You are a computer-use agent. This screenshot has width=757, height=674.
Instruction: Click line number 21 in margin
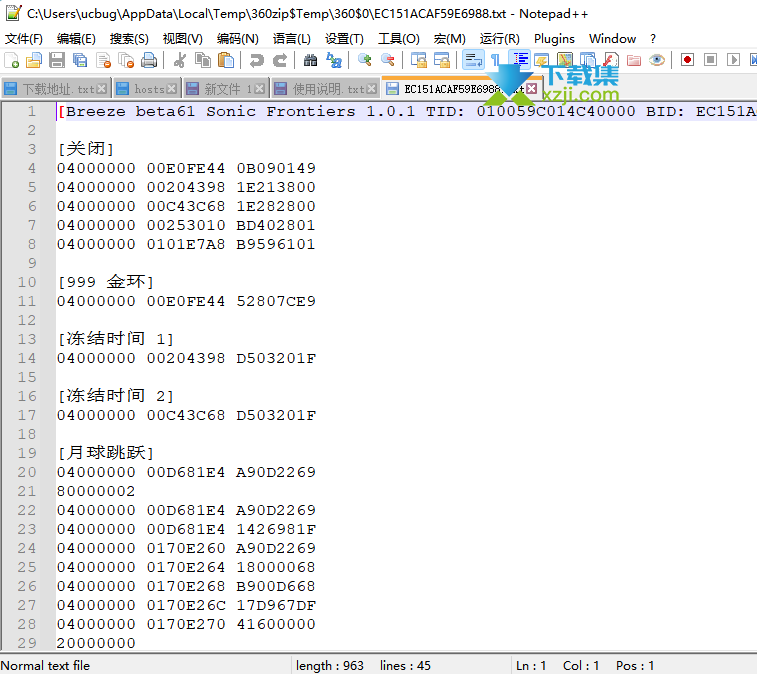click(x=27, y=491)
